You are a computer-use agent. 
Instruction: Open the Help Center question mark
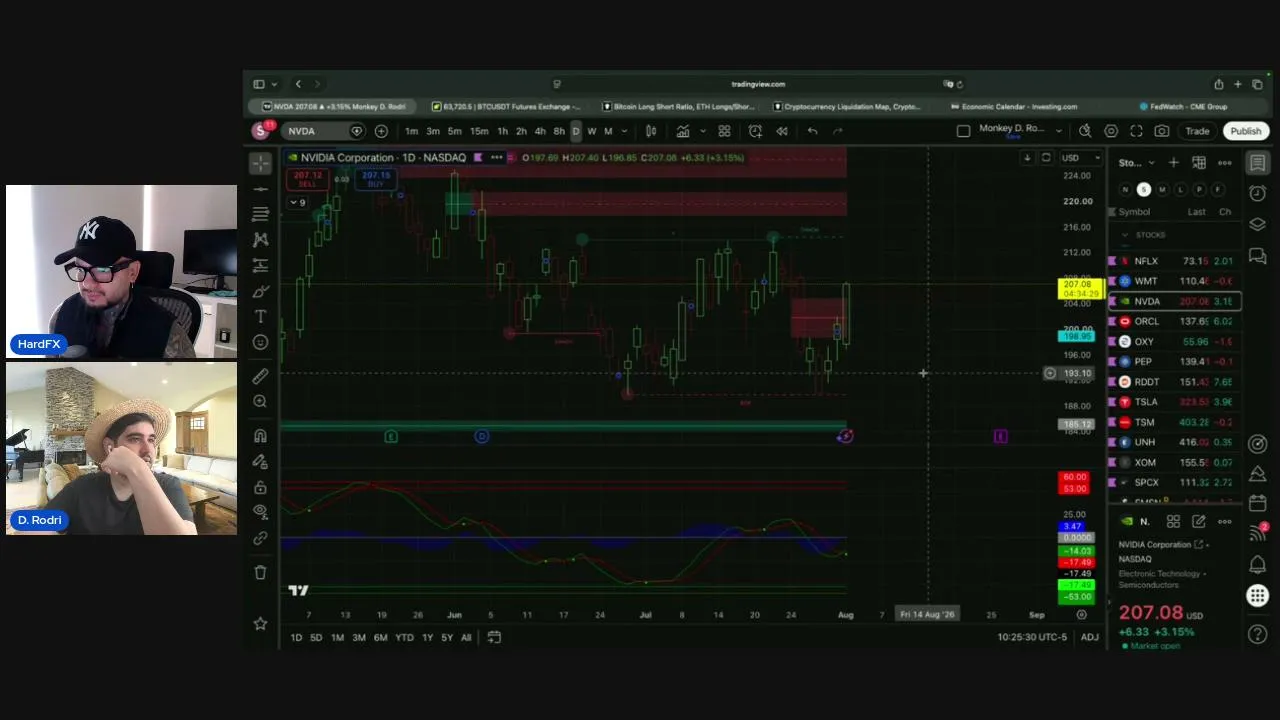point(1258,634)
